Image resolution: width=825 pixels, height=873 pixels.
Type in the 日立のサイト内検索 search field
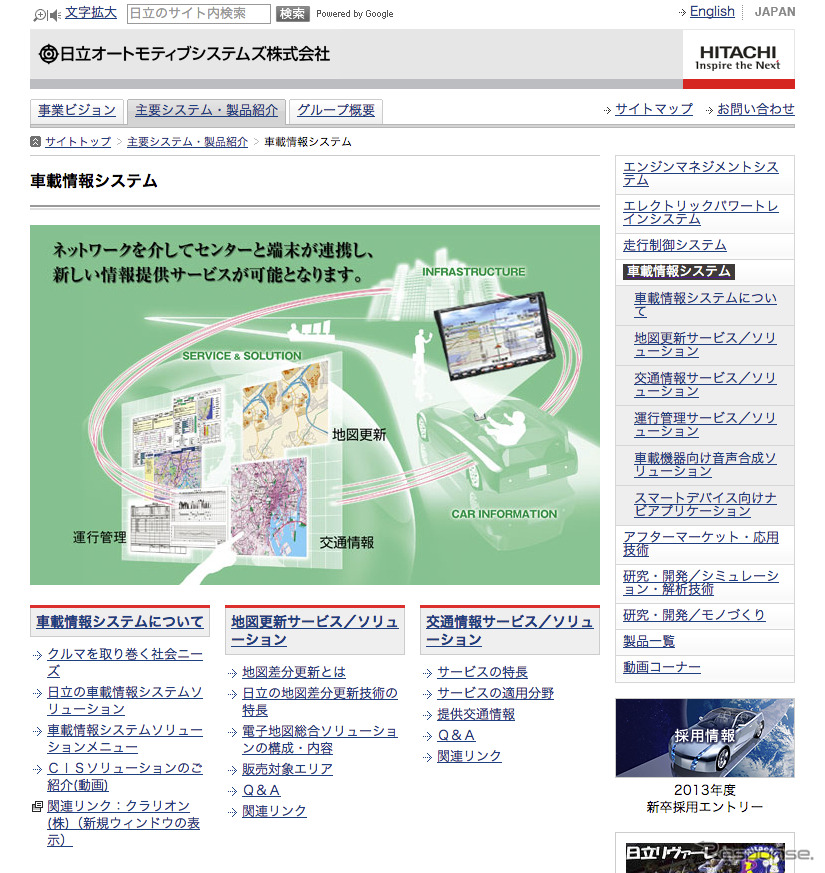(198, 14)
